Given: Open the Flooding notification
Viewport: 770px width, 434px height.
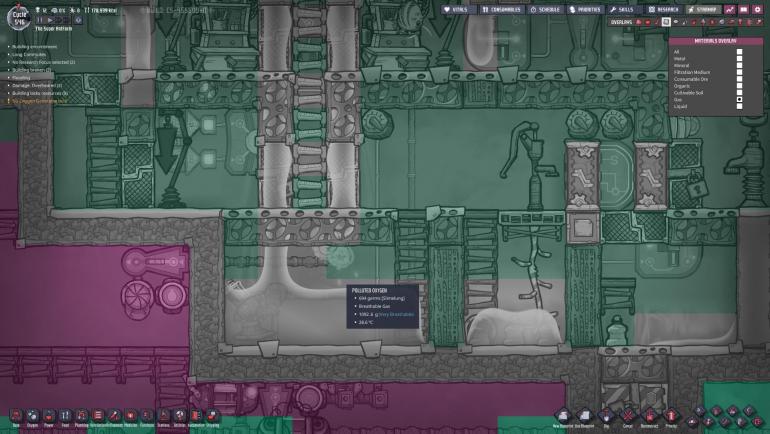Looking at the screenshot, I should coord(21,78).
